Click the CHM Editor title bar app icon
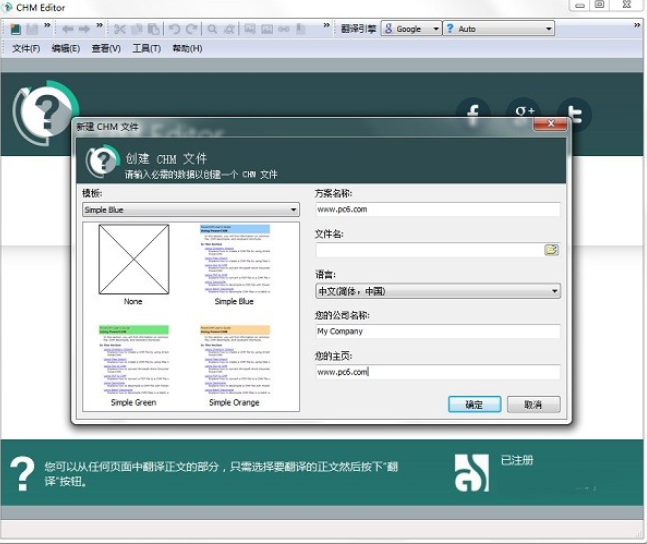 [x=7, y=7]
